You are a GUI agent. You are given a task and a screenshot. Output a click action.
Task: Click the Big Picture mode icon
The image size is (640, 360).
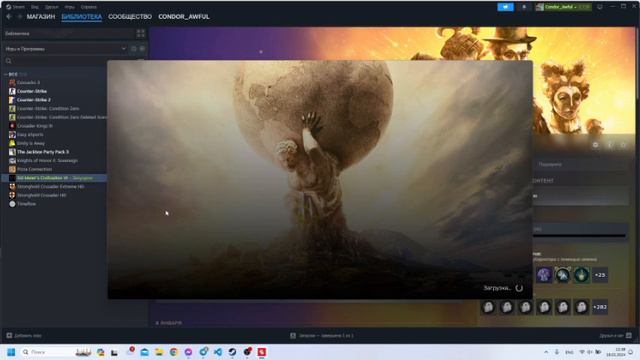[x=600, y=7]
